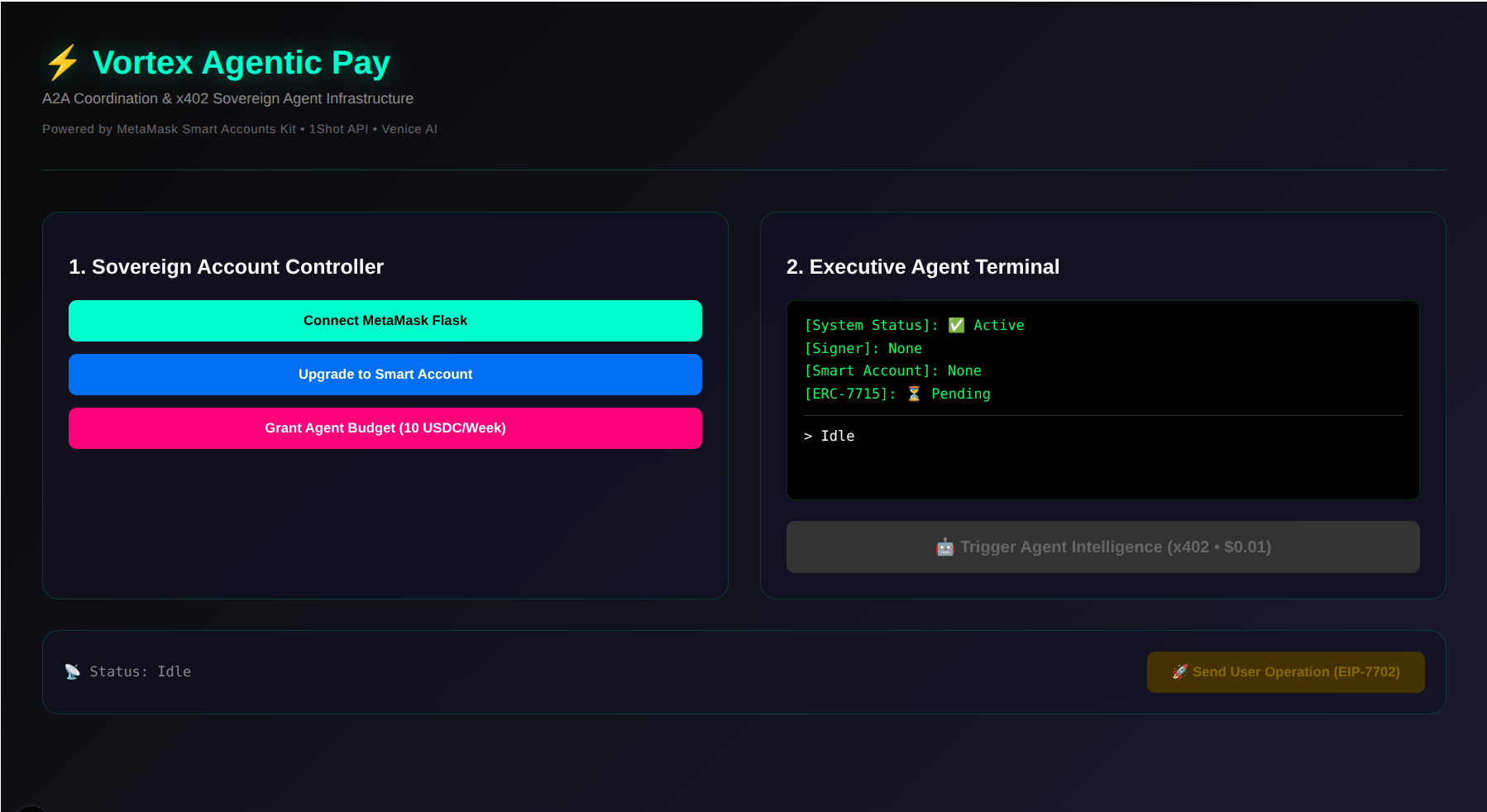Click the [Smart Account]: None line

[x=892, y=370]
